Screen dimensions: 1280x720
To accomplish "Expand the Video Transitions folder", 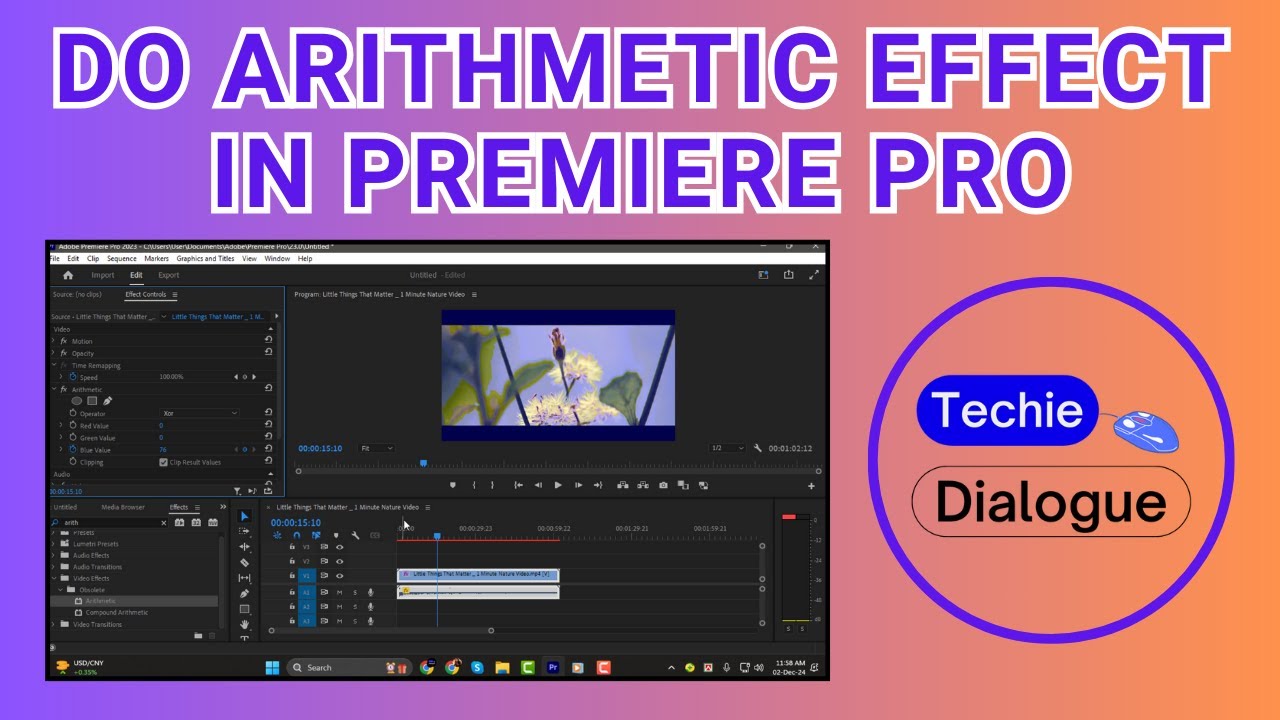I will click(54, 624).
